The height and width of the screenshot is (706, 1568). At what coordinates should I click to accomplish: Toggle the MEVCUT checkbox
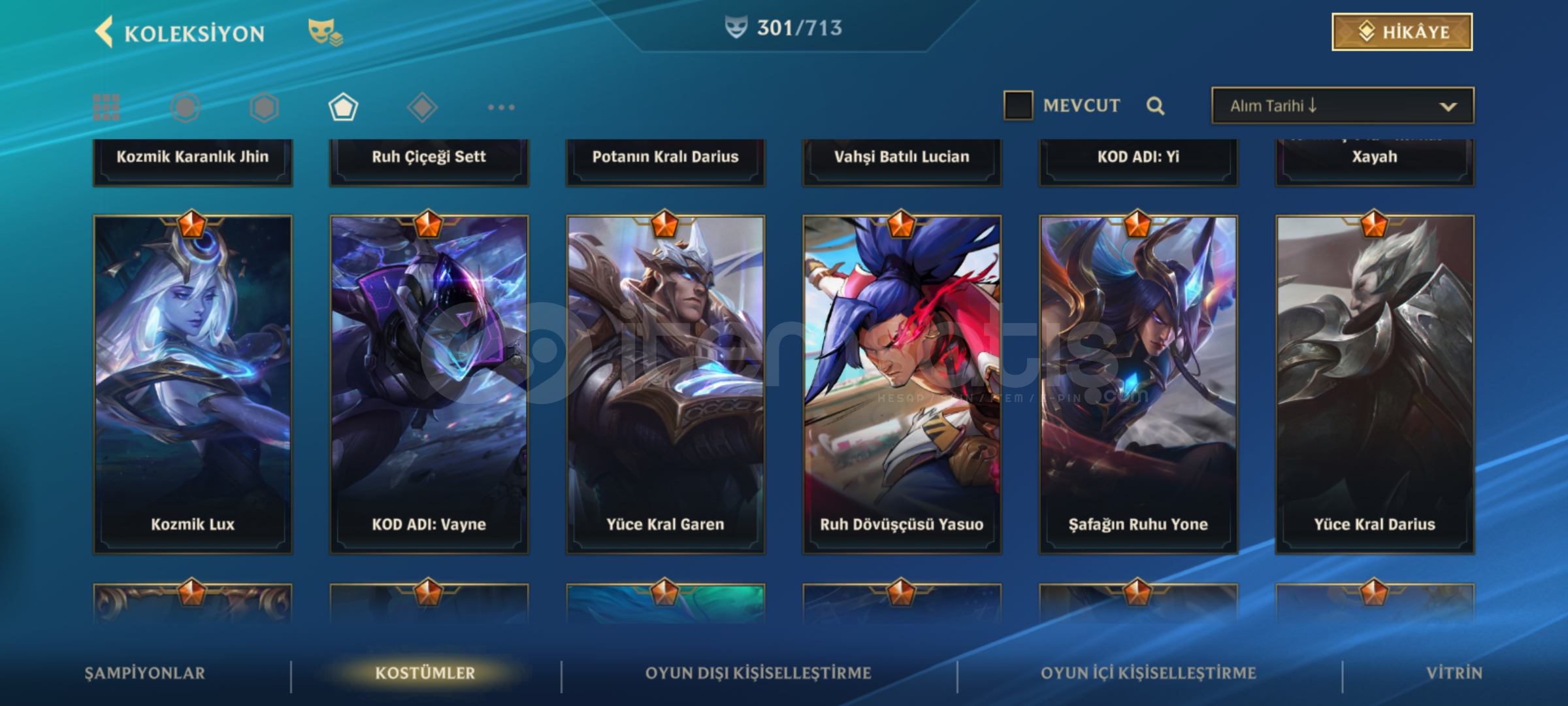point(1018,106)
